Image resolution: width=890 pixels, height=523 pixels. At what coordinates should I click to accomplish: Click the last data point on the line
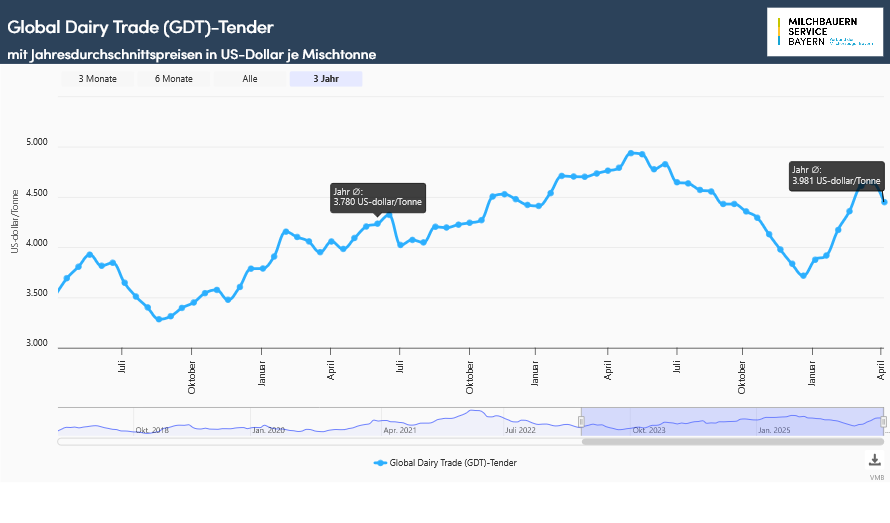(x=884, y=202)
